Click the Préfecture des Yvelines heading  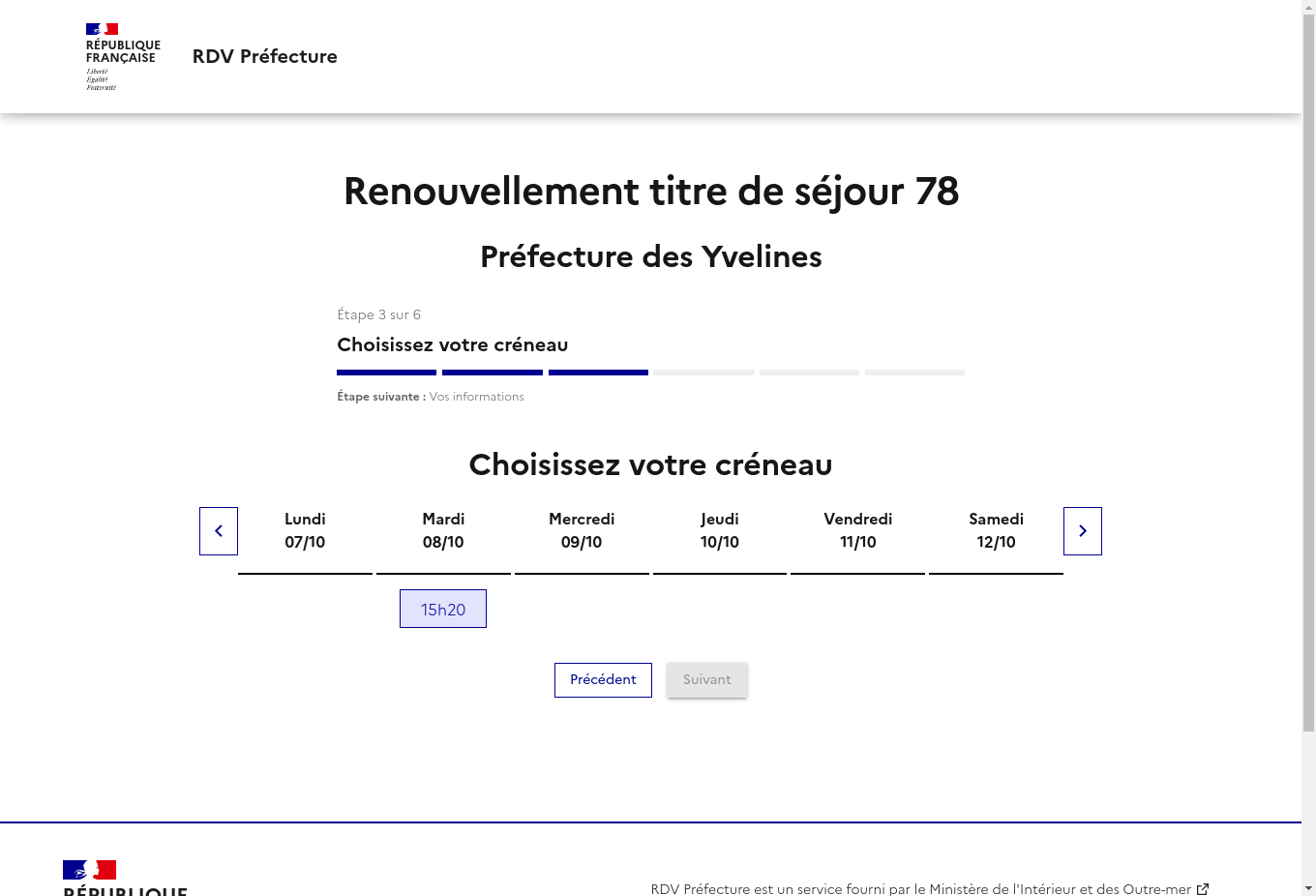click(x=651, y=256)
